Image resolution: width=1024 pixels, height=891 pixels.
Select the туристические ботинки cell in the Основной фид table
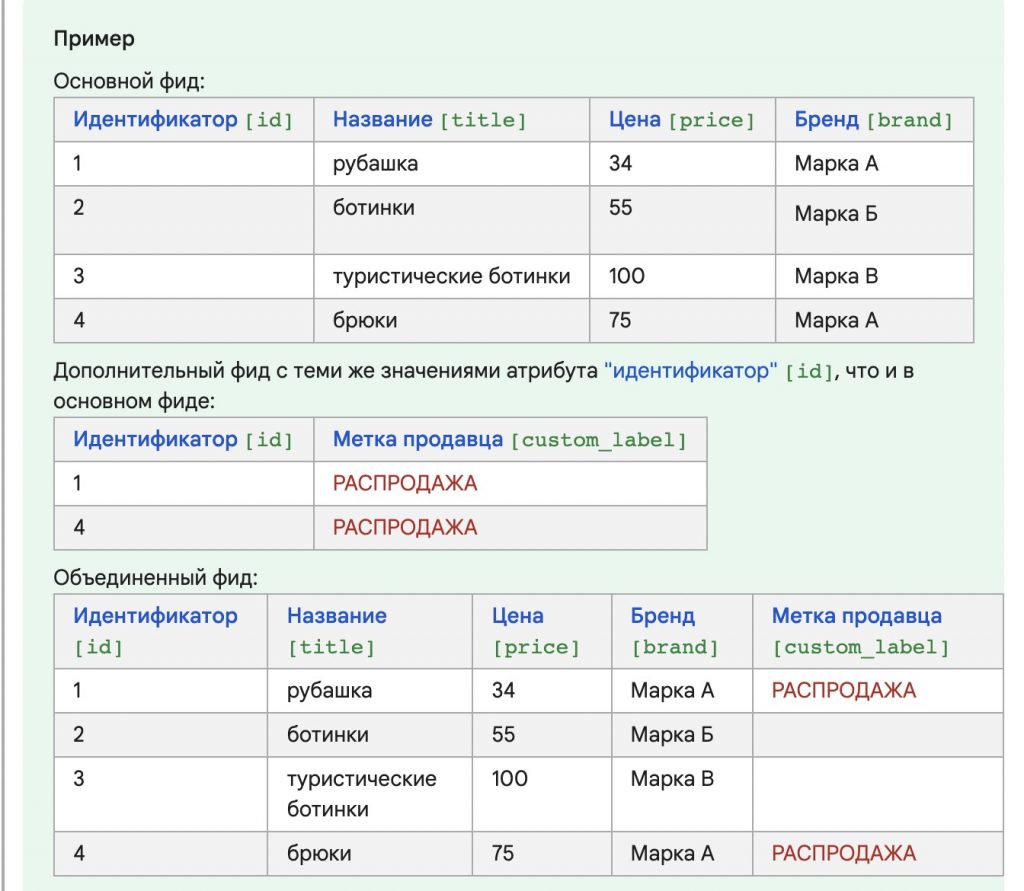(451, 276)
